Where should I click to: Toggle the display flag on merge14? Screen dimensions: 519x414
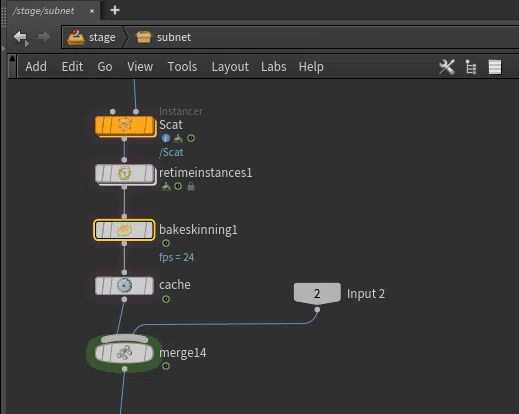coord(148,353)
